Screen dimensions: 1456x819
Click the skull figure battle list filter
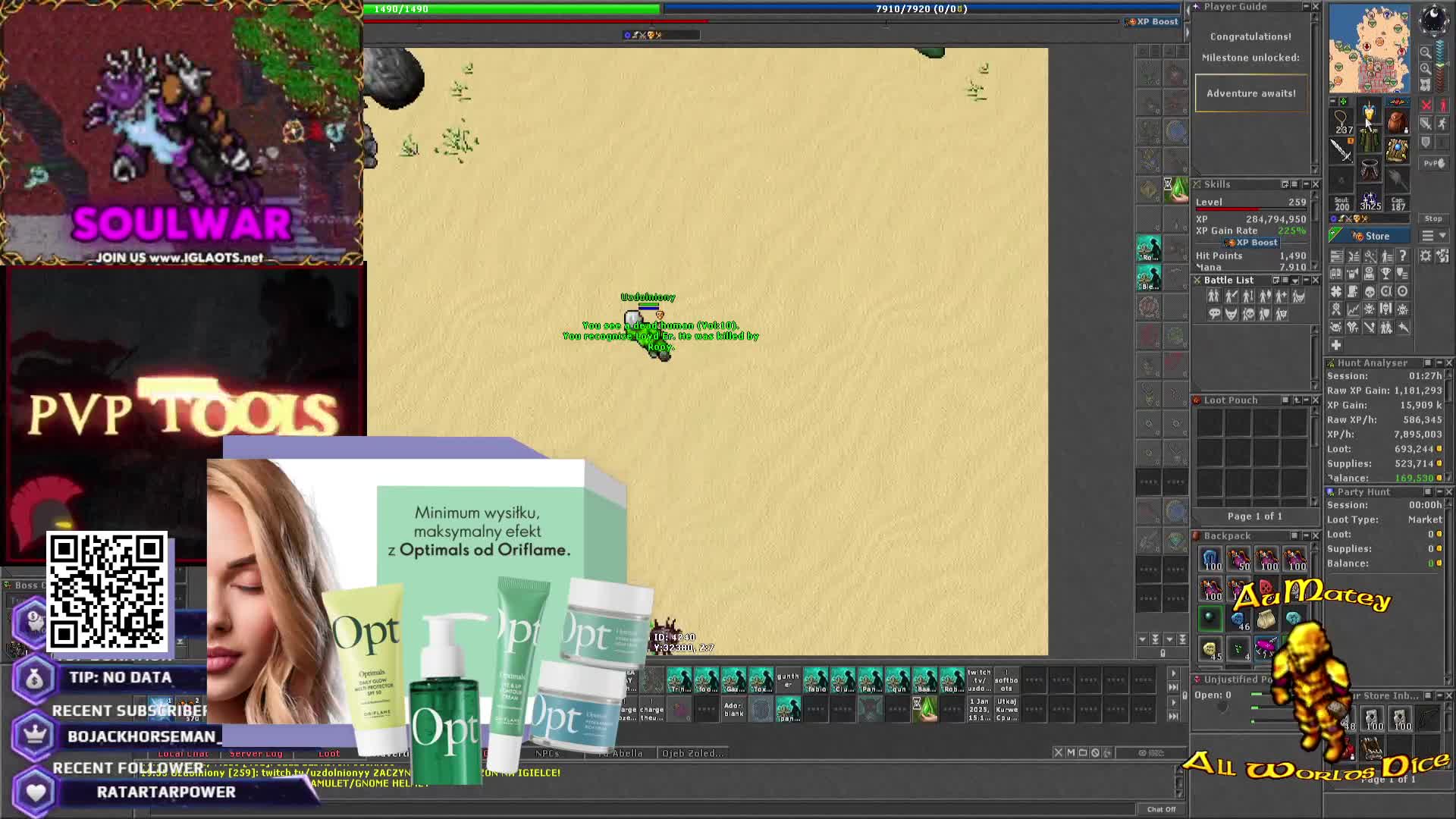[1247, 314]
